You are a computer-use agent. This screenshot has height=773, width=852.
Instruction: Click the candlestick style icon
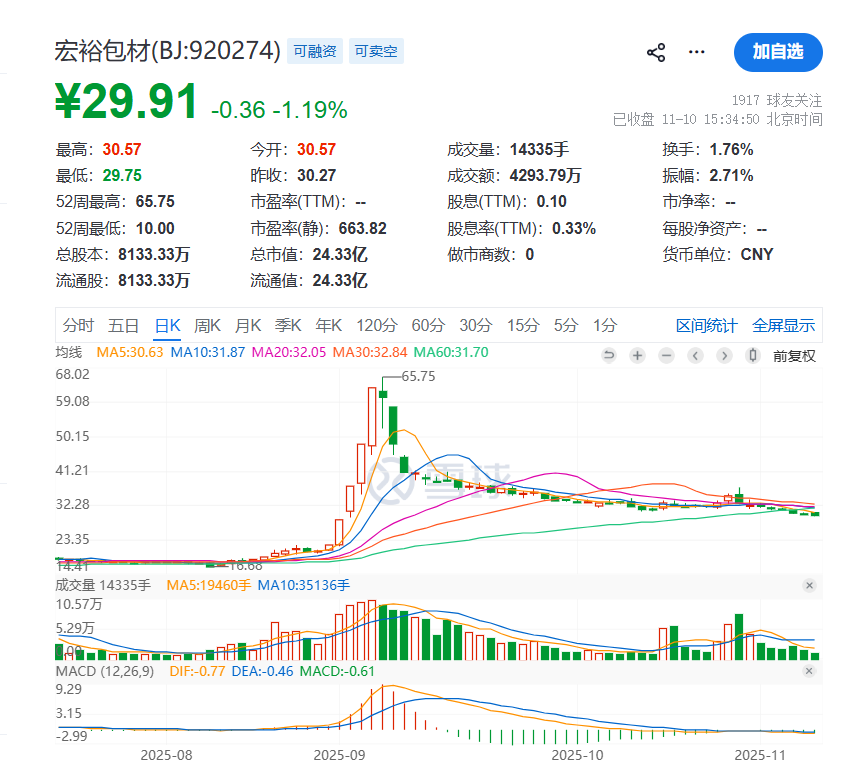coord(754,355)
